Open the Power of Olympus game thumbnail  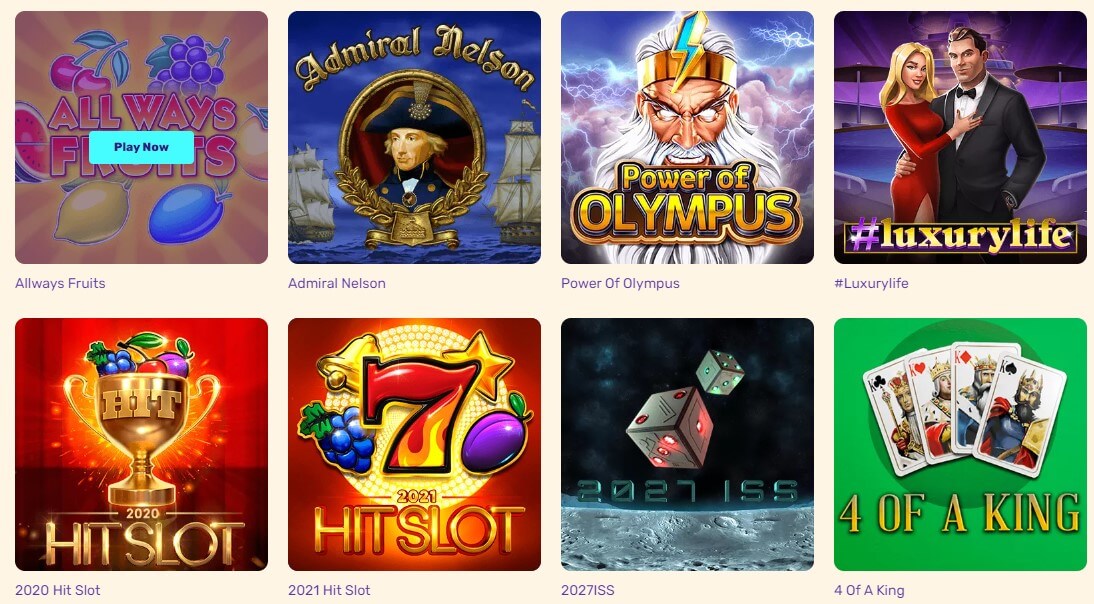[687, 137]
